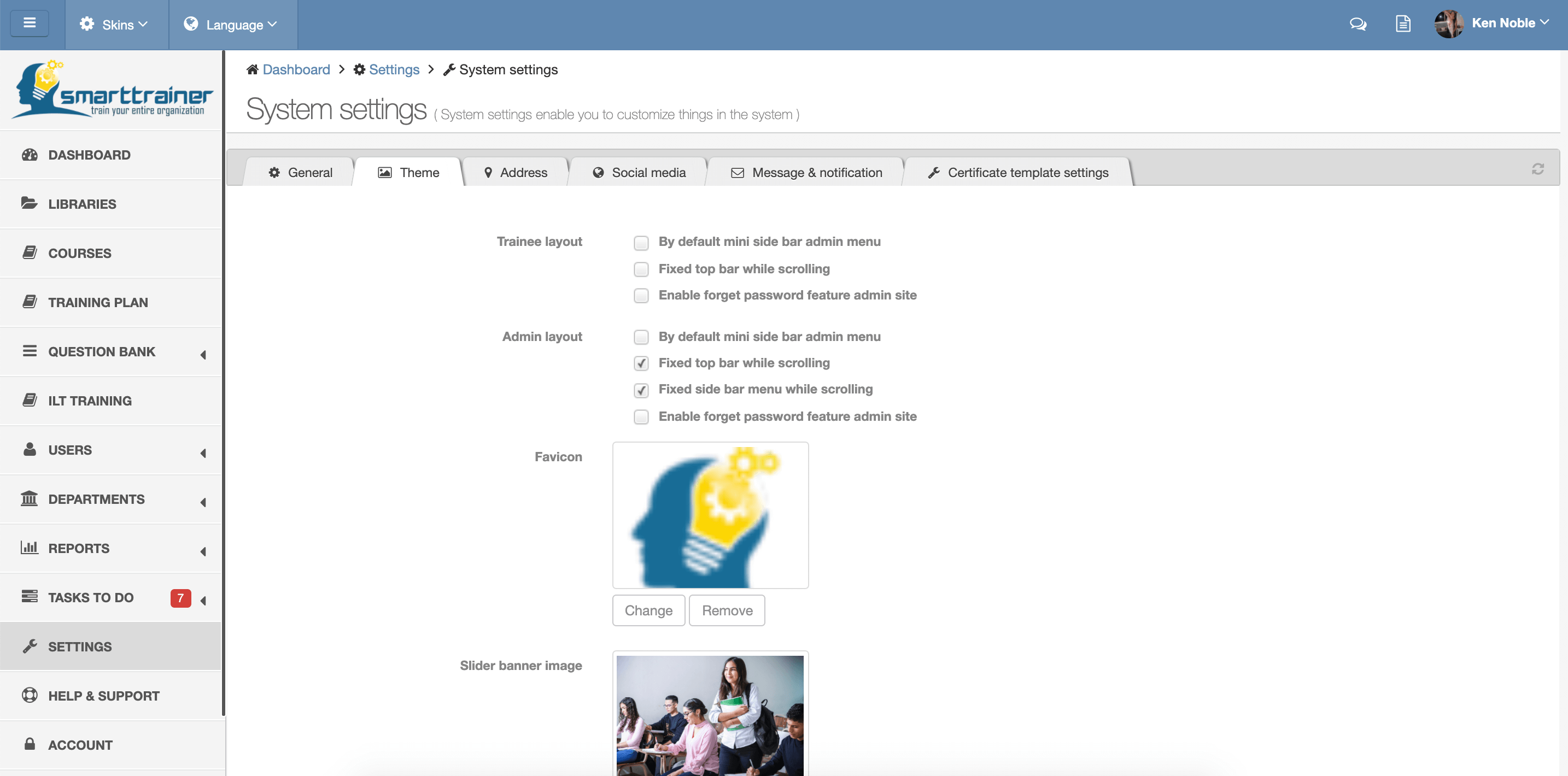
Task: Click the Reports bar chart icon
Action: pos(29,548)
